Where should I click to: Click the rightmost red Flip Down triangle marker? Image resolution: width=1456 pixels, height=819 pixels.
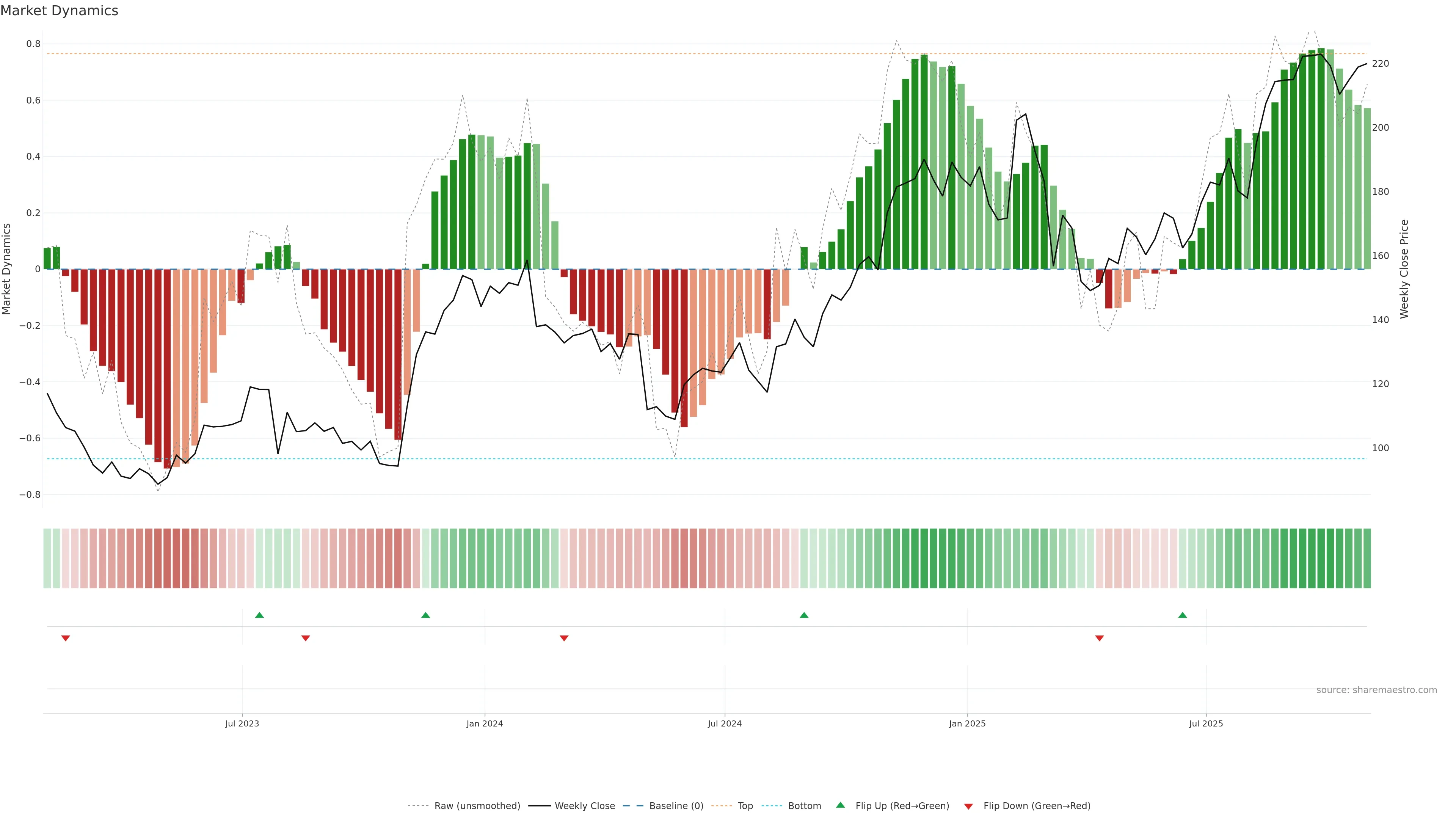pyautogui.click(x=1099, y=638)
